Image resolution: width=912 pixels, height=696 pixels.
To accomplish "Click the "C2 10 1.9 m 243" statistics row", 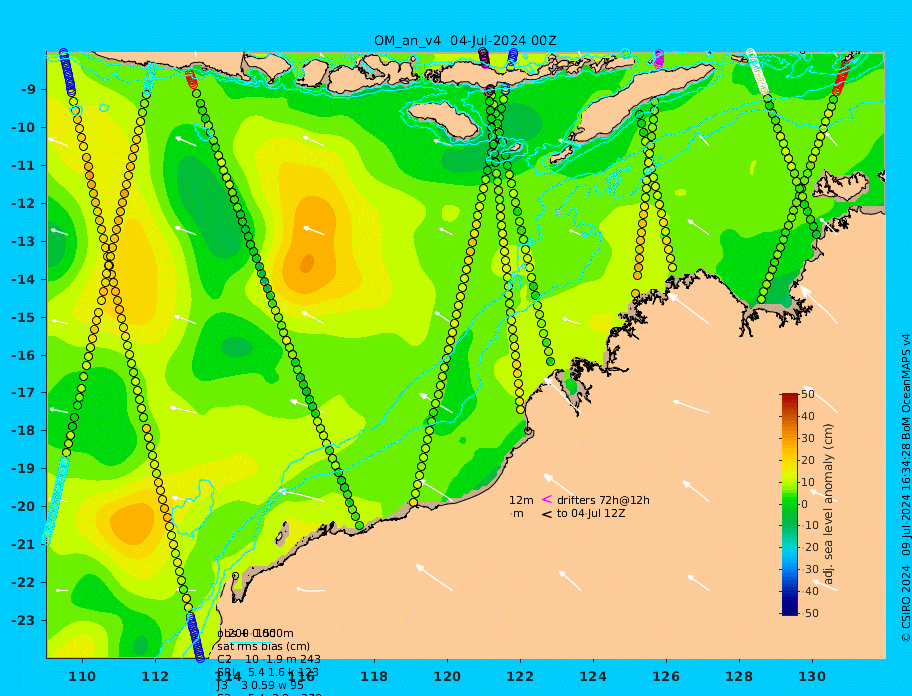I will [x=269, y=659].
